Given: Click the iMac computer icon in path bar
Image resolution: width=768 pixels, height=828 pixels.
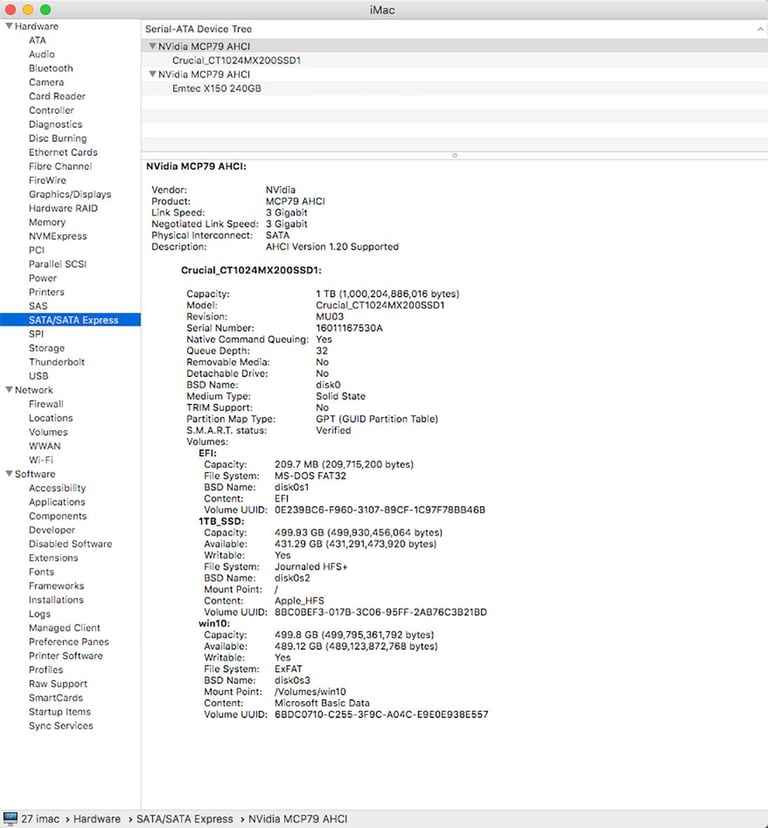Looking at the screenshot, I should pyautogui.click(x=10, y=818).
